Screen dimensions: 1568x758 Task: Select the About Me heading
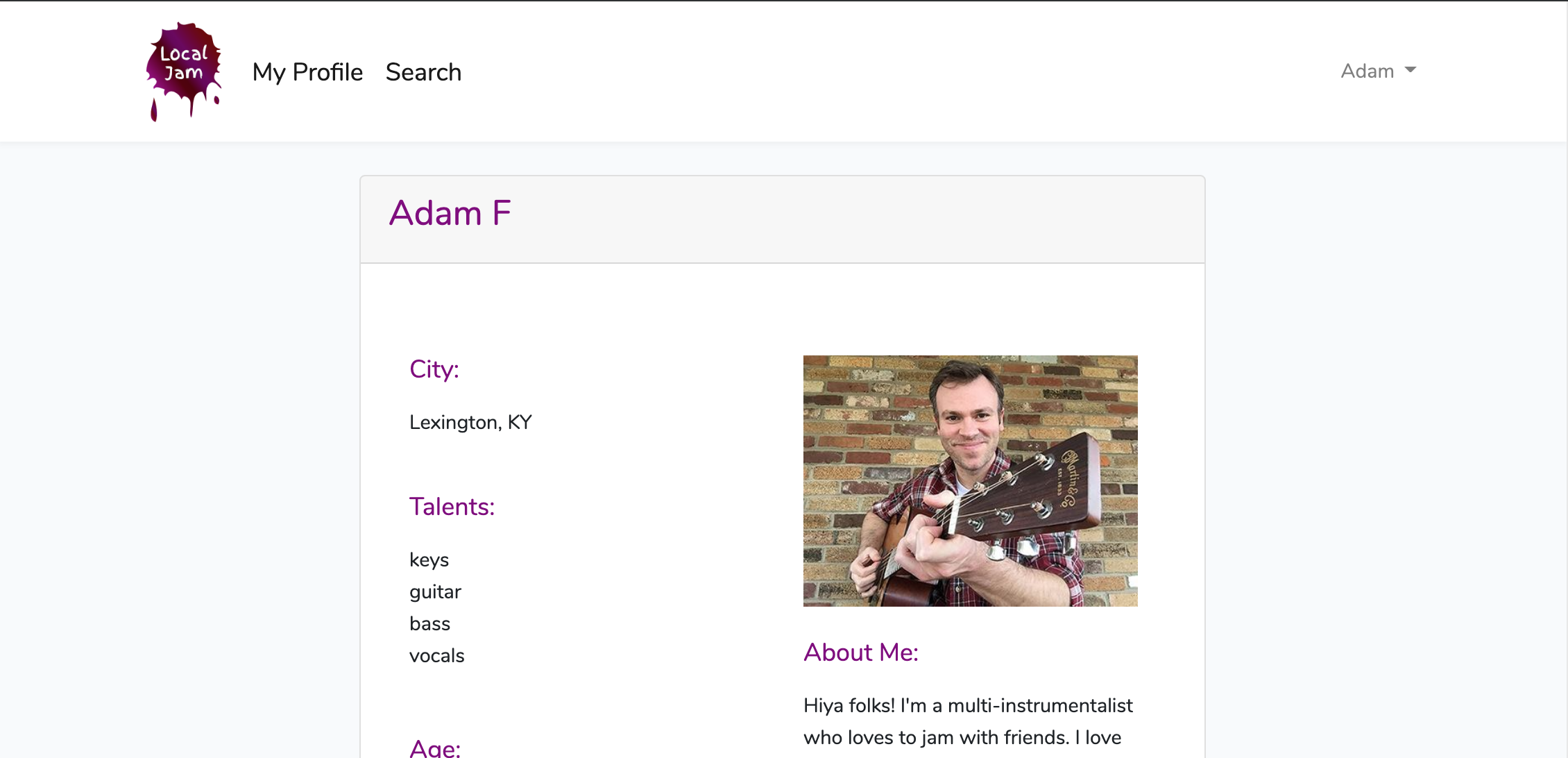pos(861,652)
